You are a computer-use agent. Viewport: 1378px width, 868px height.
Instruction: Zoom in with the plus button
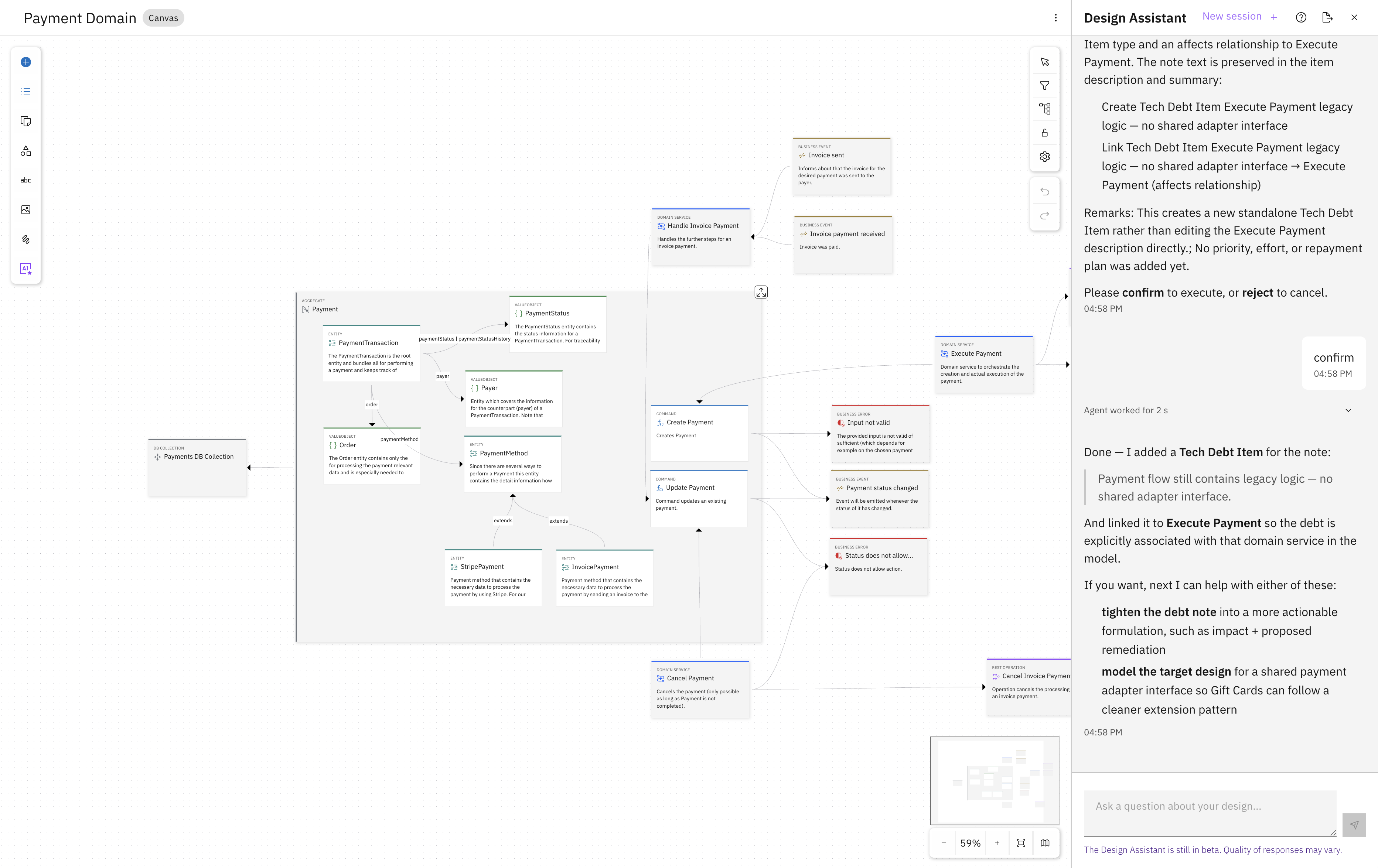click(997, 843)
